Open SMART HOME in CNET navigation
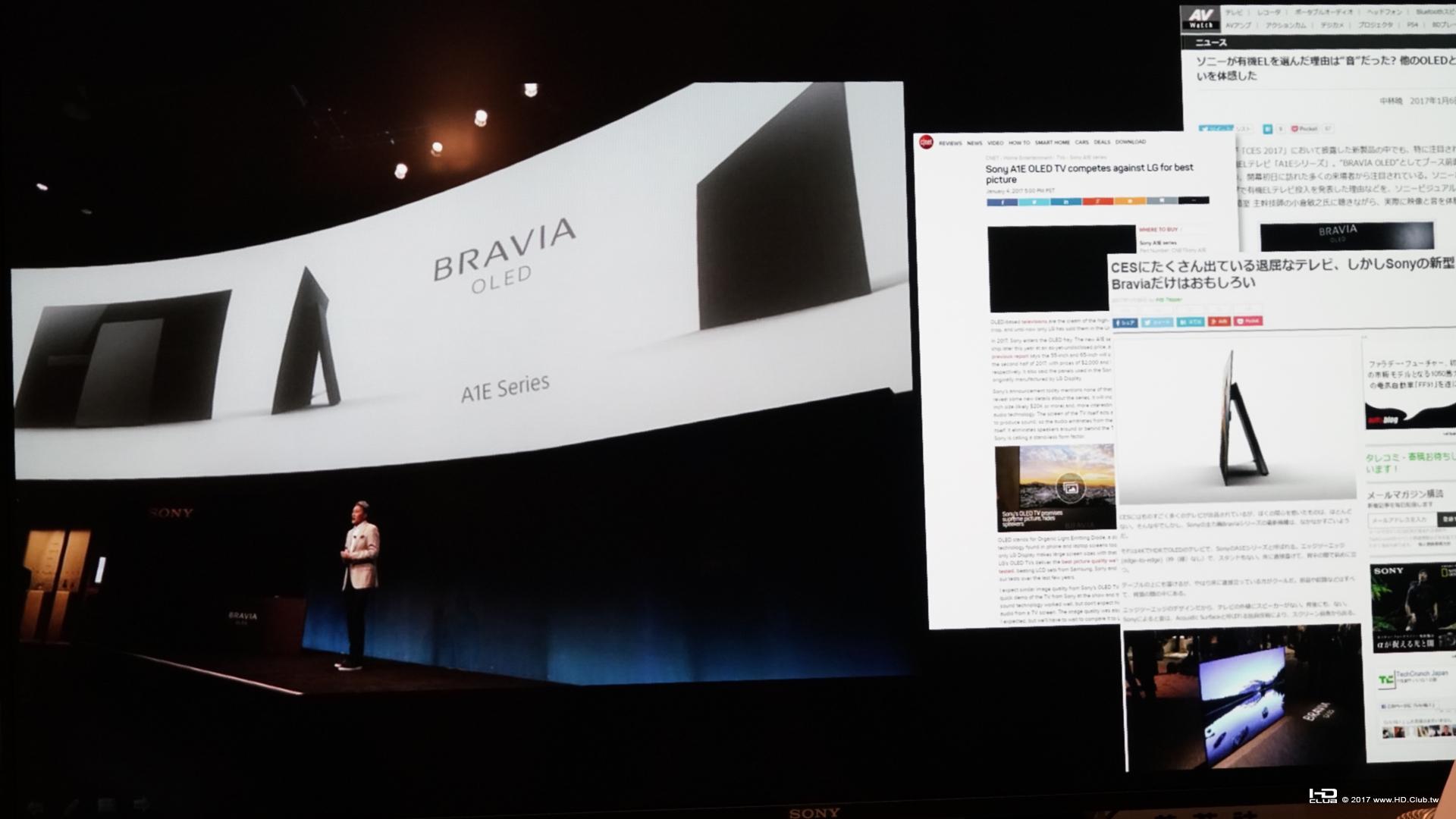 click(1052, 143)
